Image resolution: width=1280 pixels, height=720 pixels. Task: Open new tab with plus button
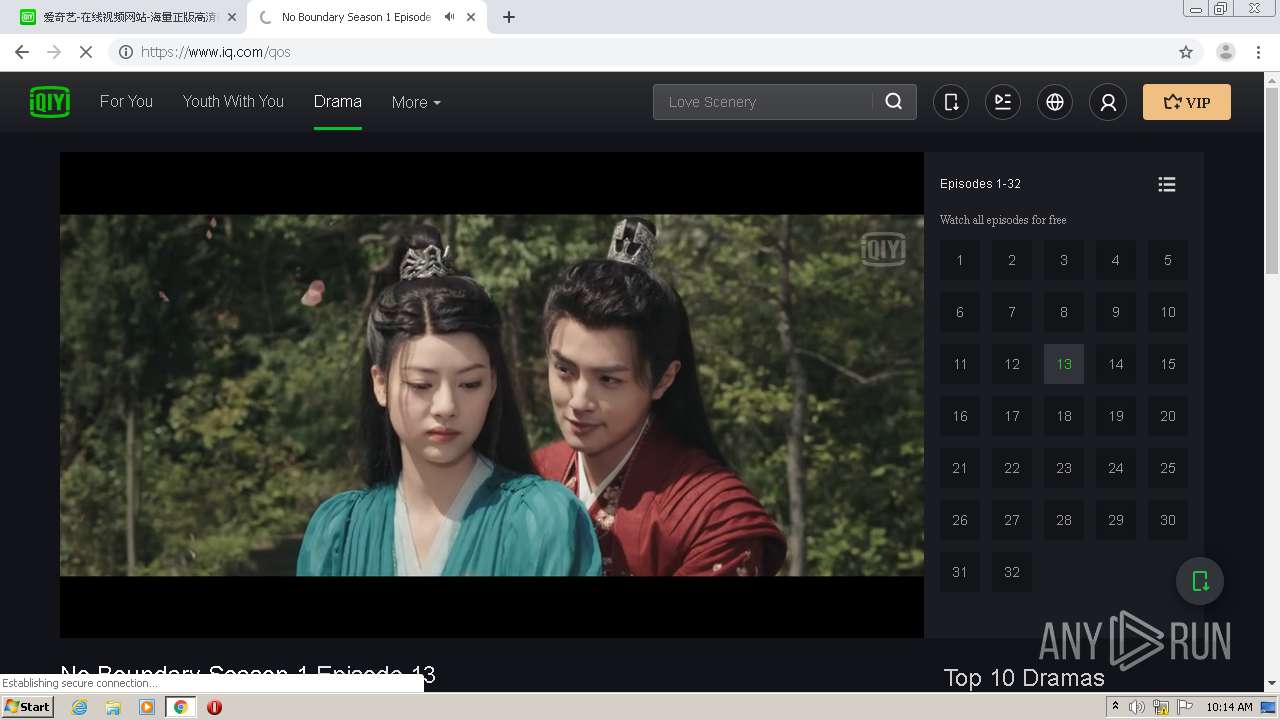coord(509,17)
